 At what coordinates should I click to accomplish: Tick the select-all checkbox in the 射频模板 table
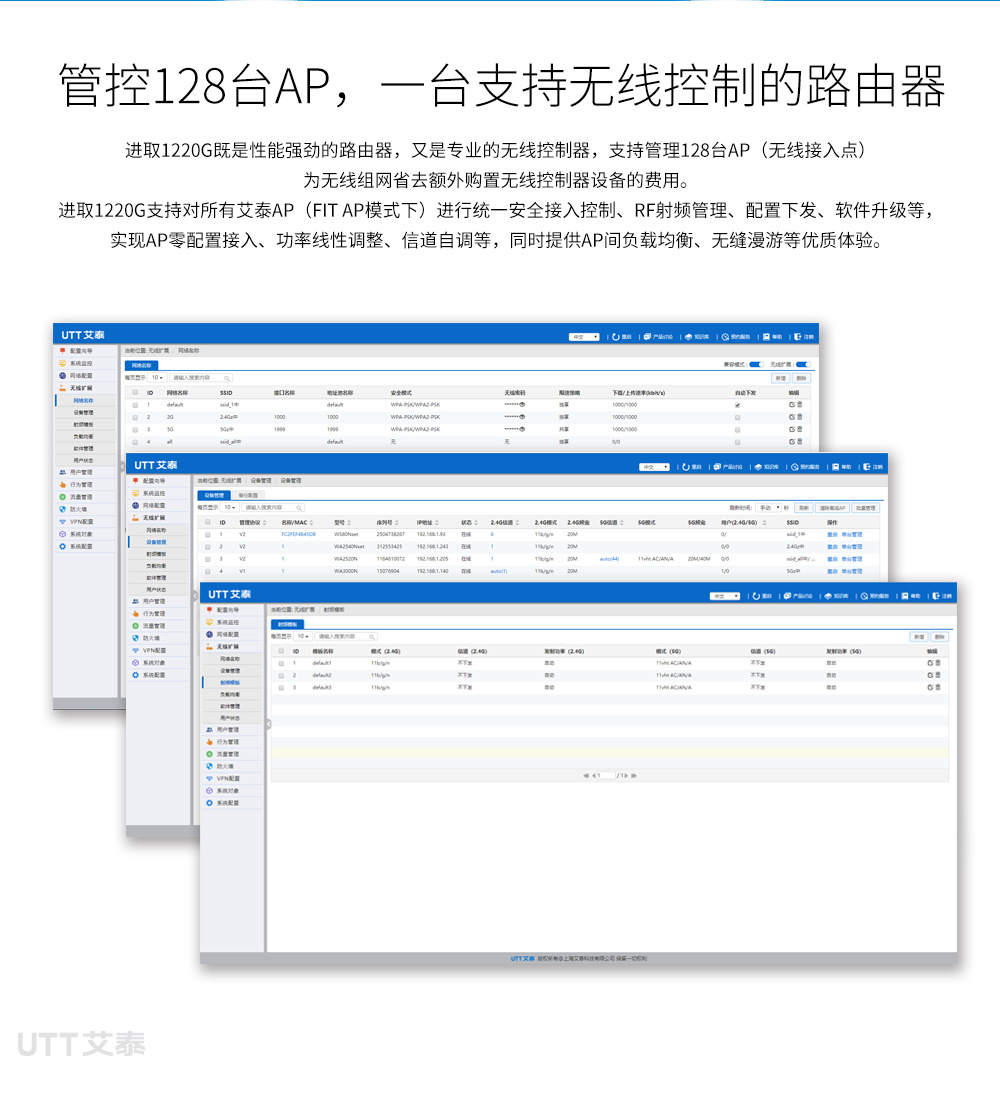[281, 651]
